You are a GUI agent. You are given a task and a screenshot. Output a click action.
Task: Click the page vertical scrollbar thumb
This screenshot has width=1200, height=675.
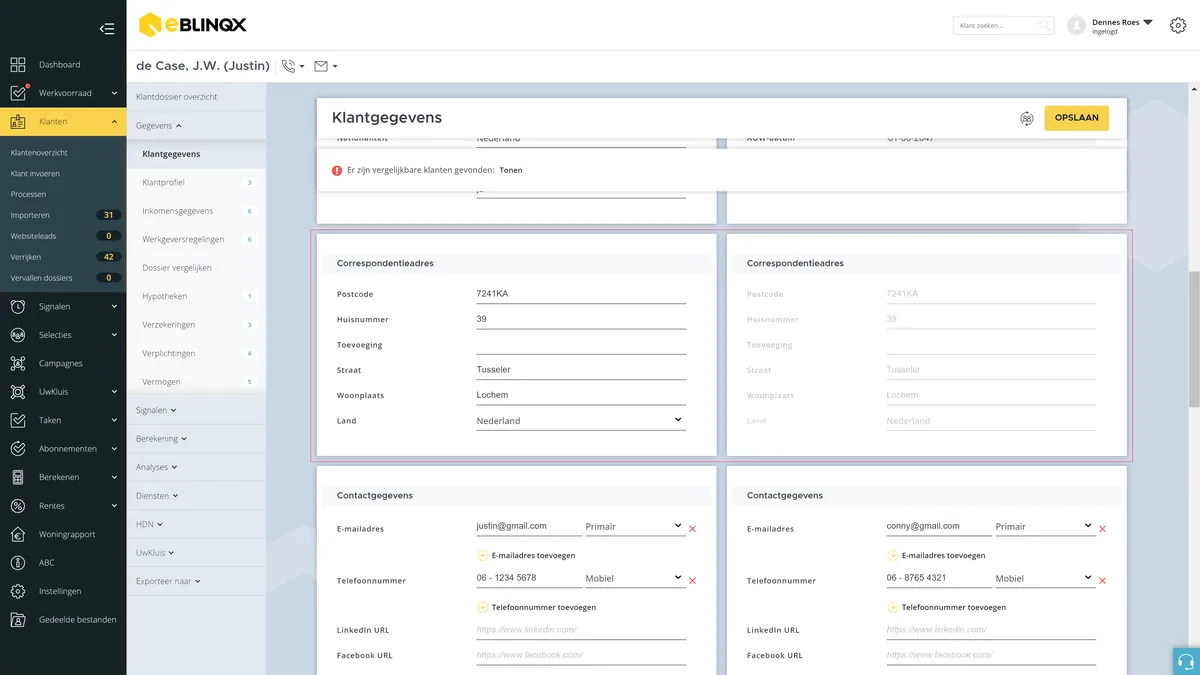tap(1194, 340)
